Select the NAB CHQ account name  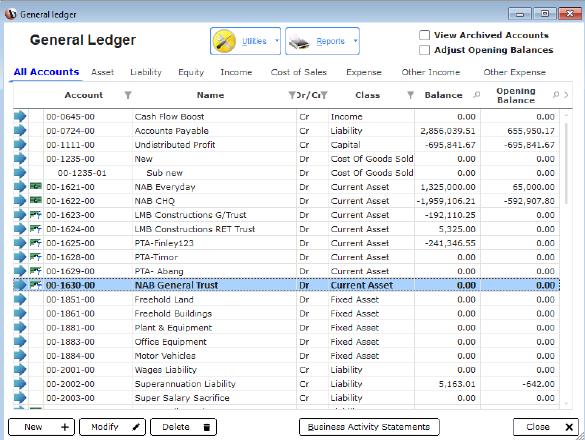point(154,201)
